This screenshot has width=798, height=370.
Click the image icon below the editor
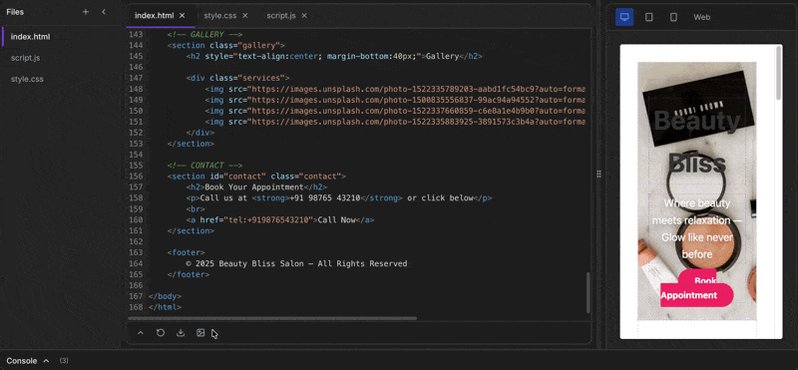pyautogui.click(x=201, y=333)
